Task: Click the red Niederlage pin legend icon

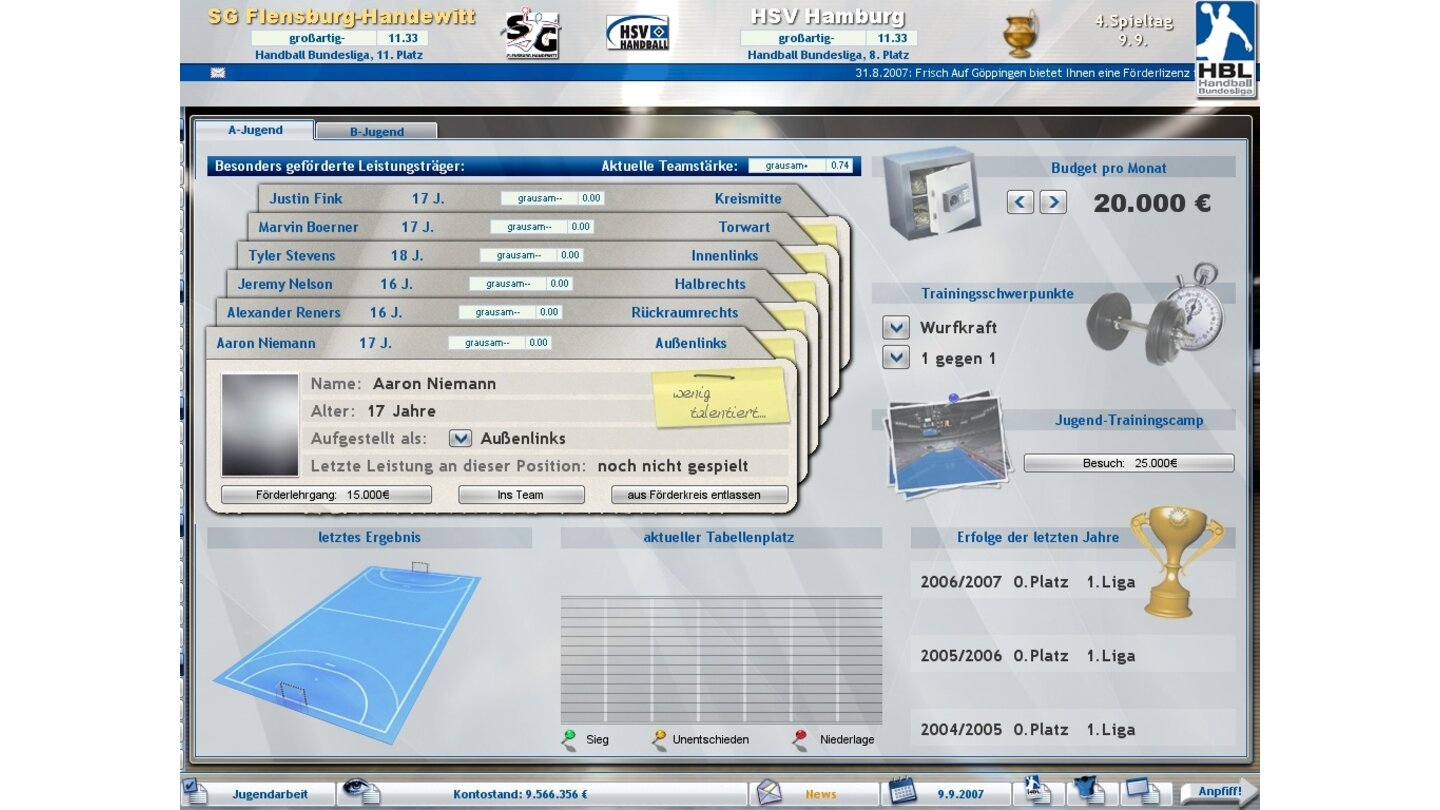Action: [x=799, y=740]
